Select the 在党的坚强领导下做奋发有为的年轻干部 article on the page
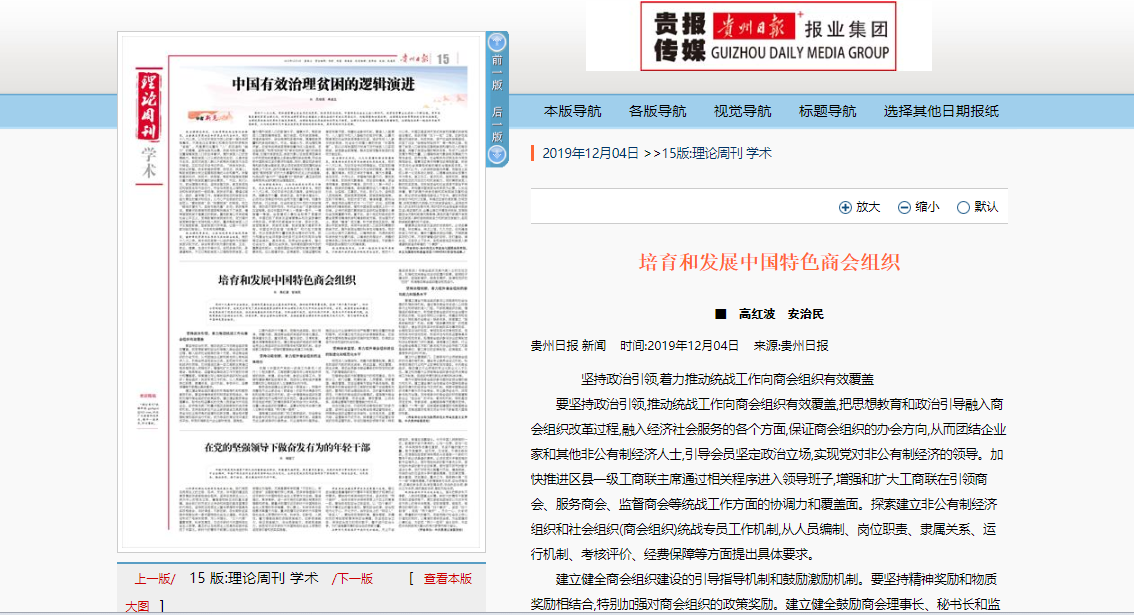Image resolution: width=1134 pixels, height=615 pixels. click(287, 447)
